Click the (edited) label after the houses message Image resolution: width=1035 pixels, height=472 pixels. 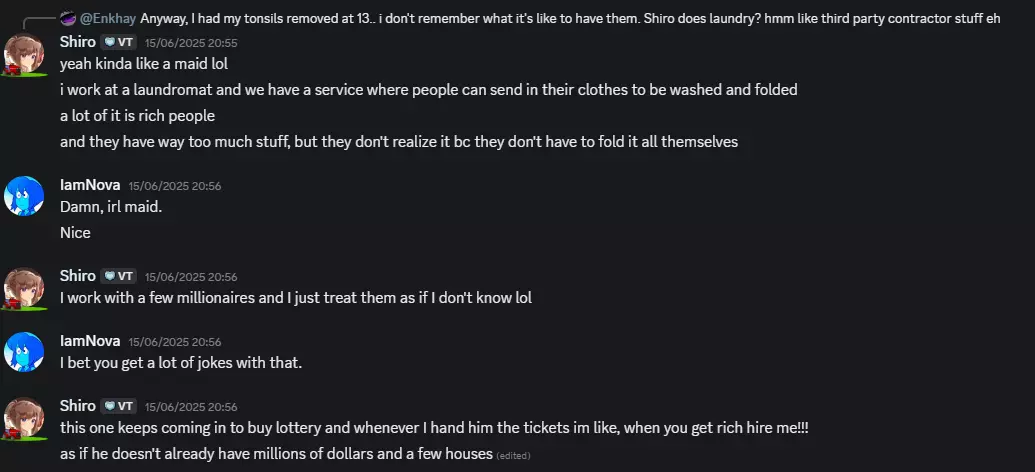click(513, 455)
